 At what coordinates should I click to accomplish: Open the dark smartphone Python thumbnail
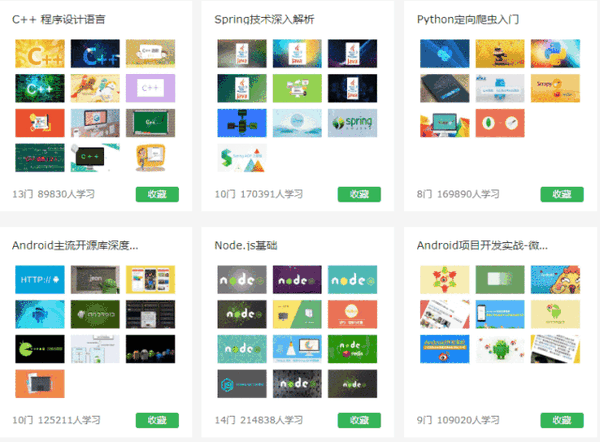tap(445, 88)
